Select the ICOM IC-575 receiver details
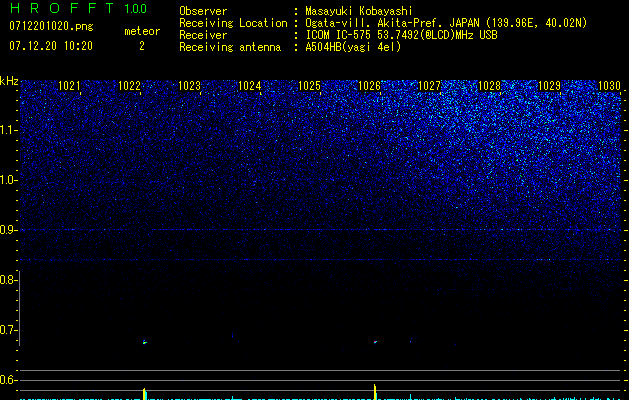The height and width of the screenshot is (400, 629). [x=401, y=35]
